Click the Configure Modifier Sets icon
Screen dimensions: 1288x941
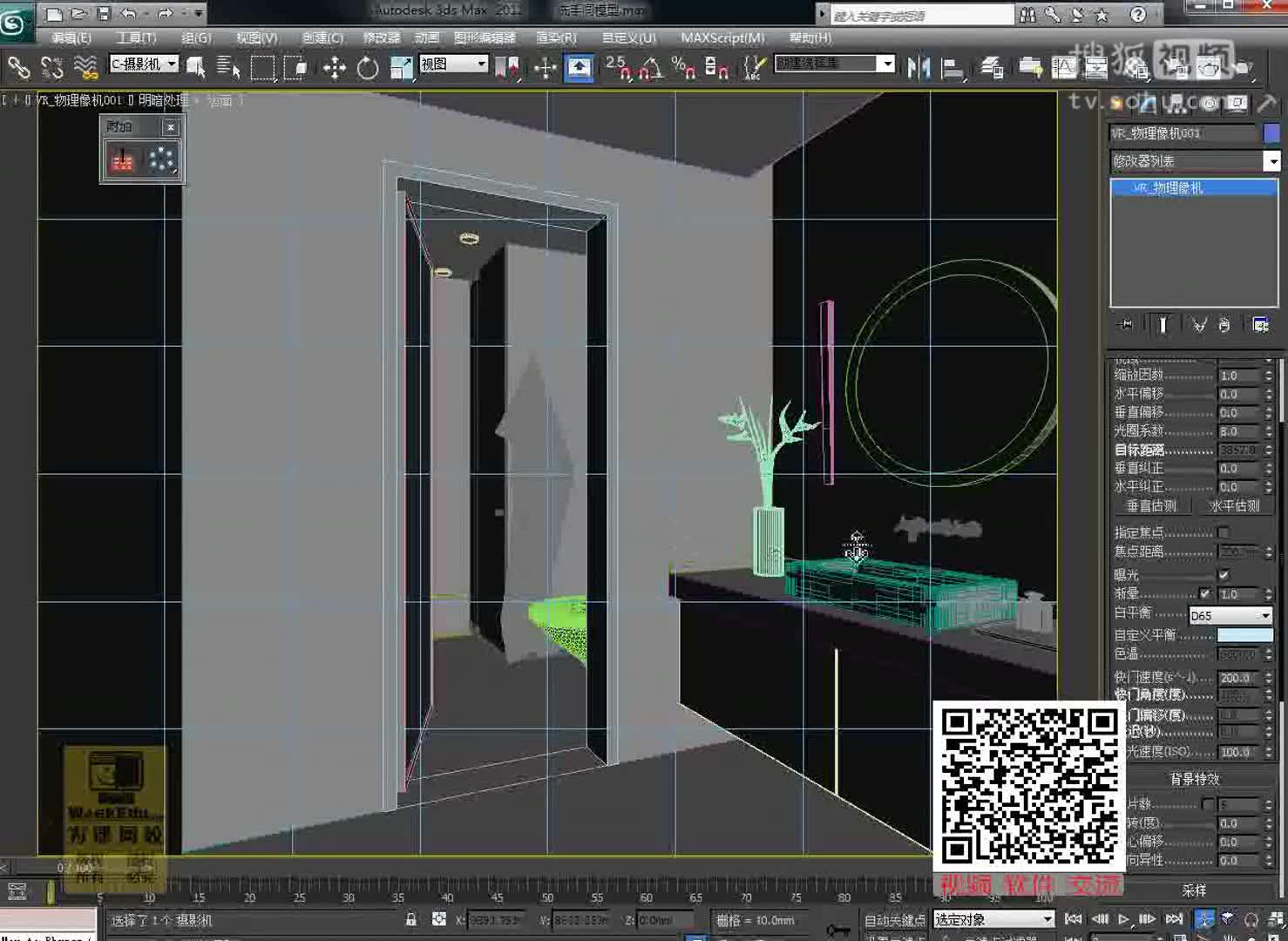coord(1260,325)
